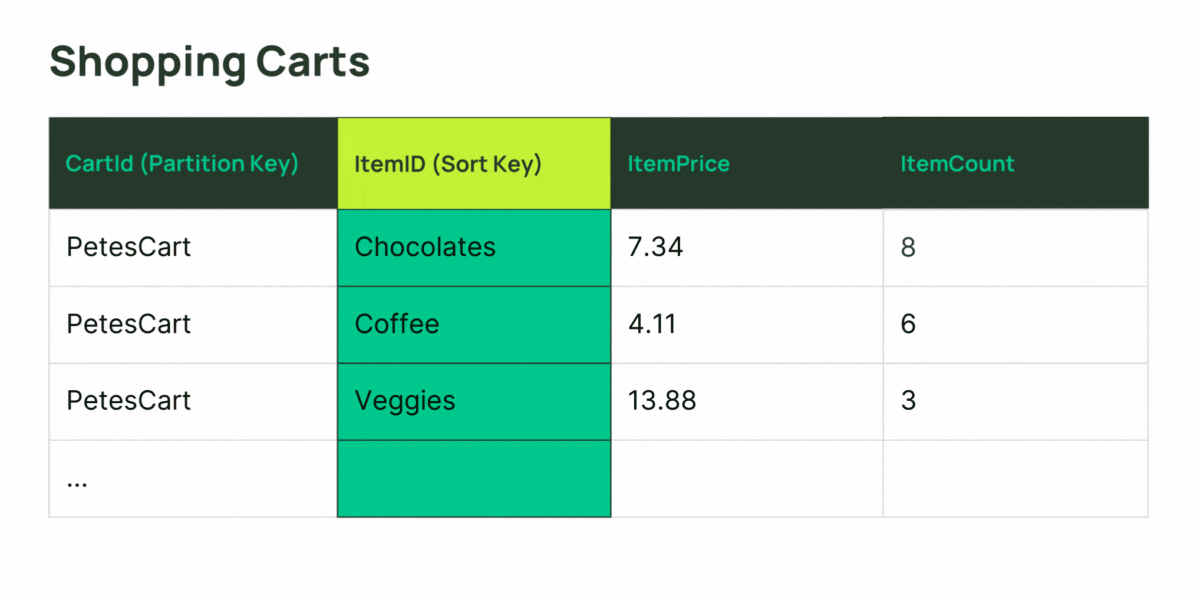Click the ellipsis cell in last row
The height and width of the screenshot is (600, 1200).
(193, 479)
